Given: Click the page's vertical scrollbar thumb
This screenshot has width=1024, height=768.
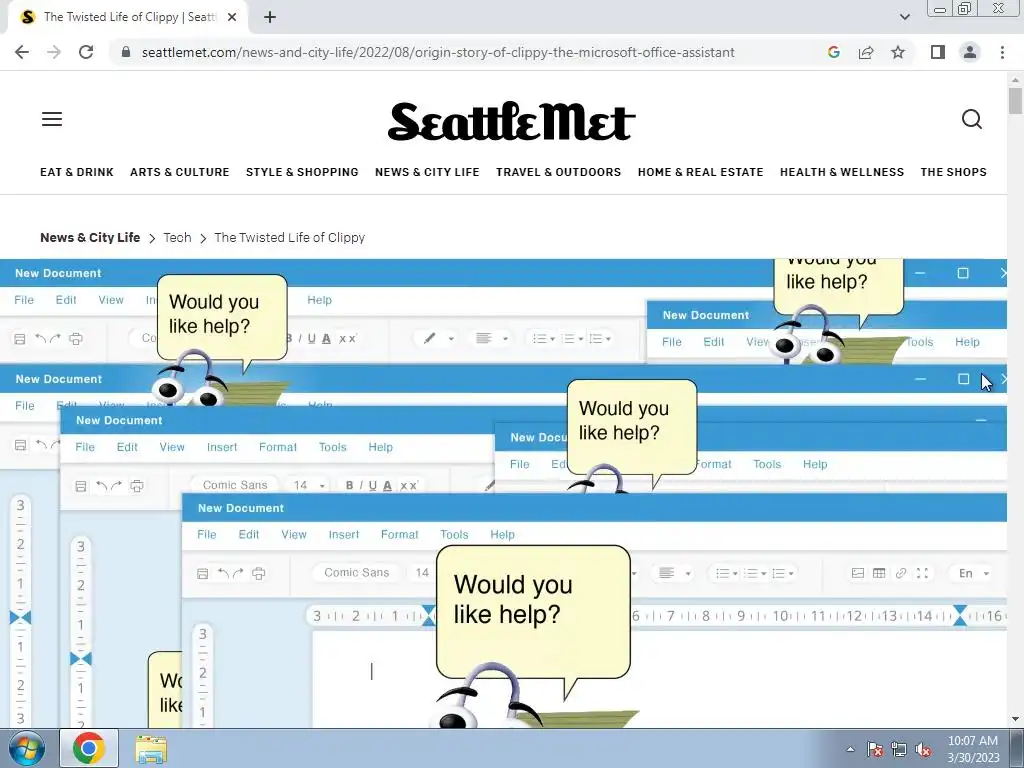Looking at the screenshot, I should click(1015, 102).
